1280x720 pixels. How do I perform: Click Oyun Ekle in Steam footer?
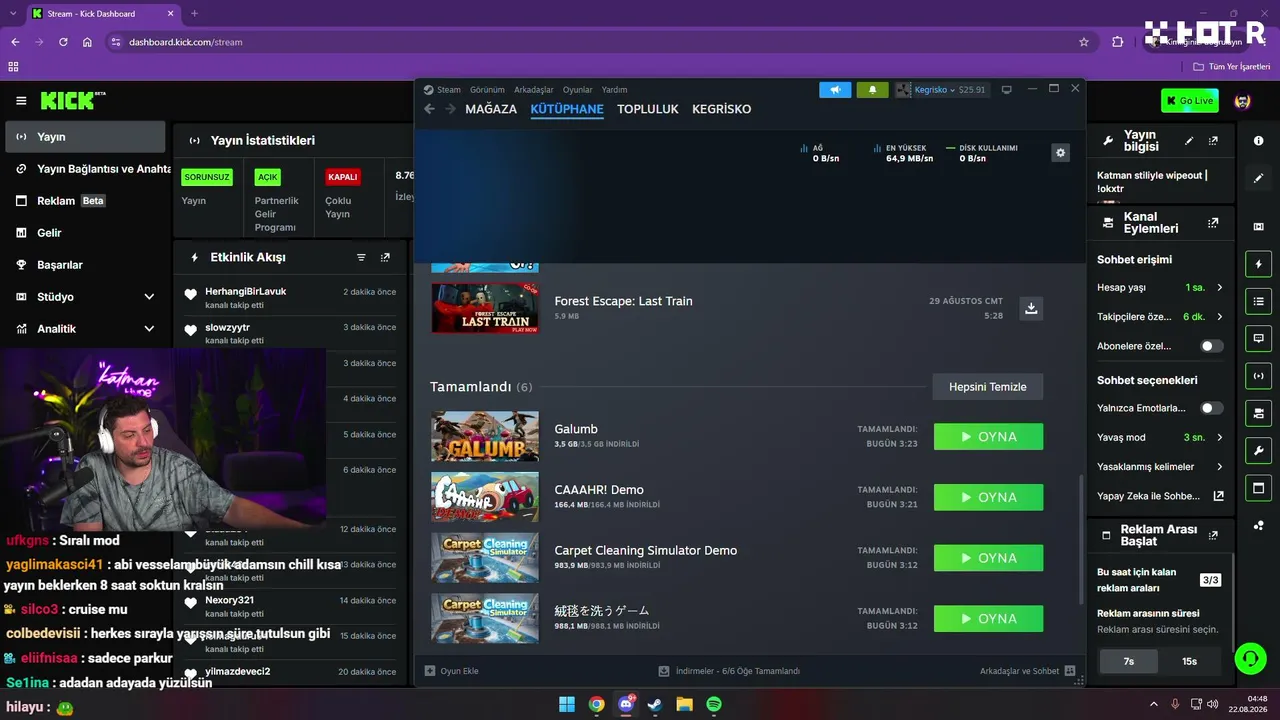pyautogui.click(x=452, y=671)
